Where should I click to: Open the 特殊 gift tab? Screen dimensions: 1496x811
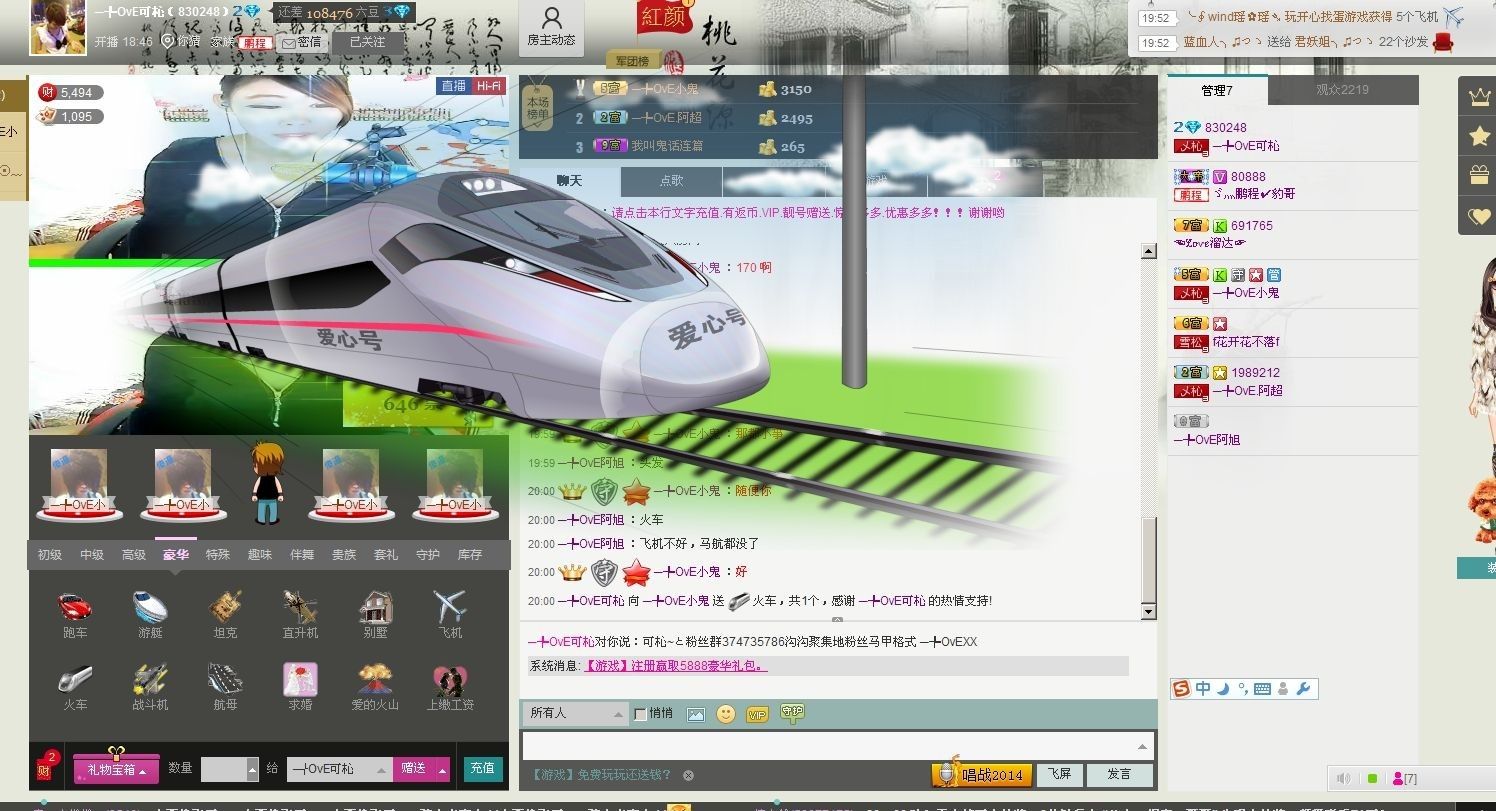coord(218,554)
